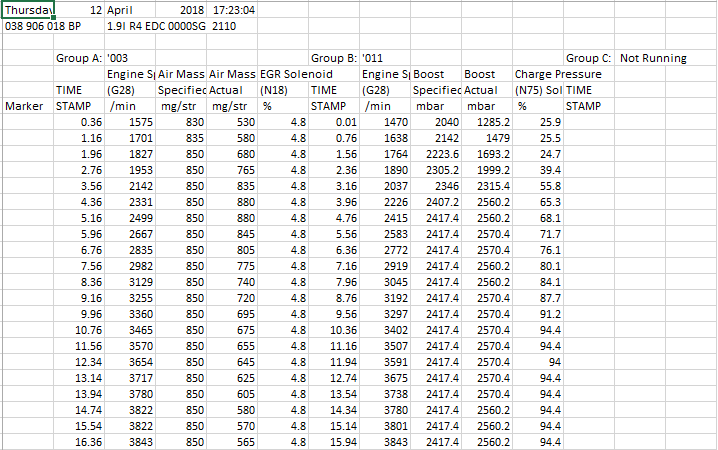Select the group value "'011" cell
Image resolution: width=718 pixels, height=450 pixels.
pyautogui.click(x=385, y=58)
